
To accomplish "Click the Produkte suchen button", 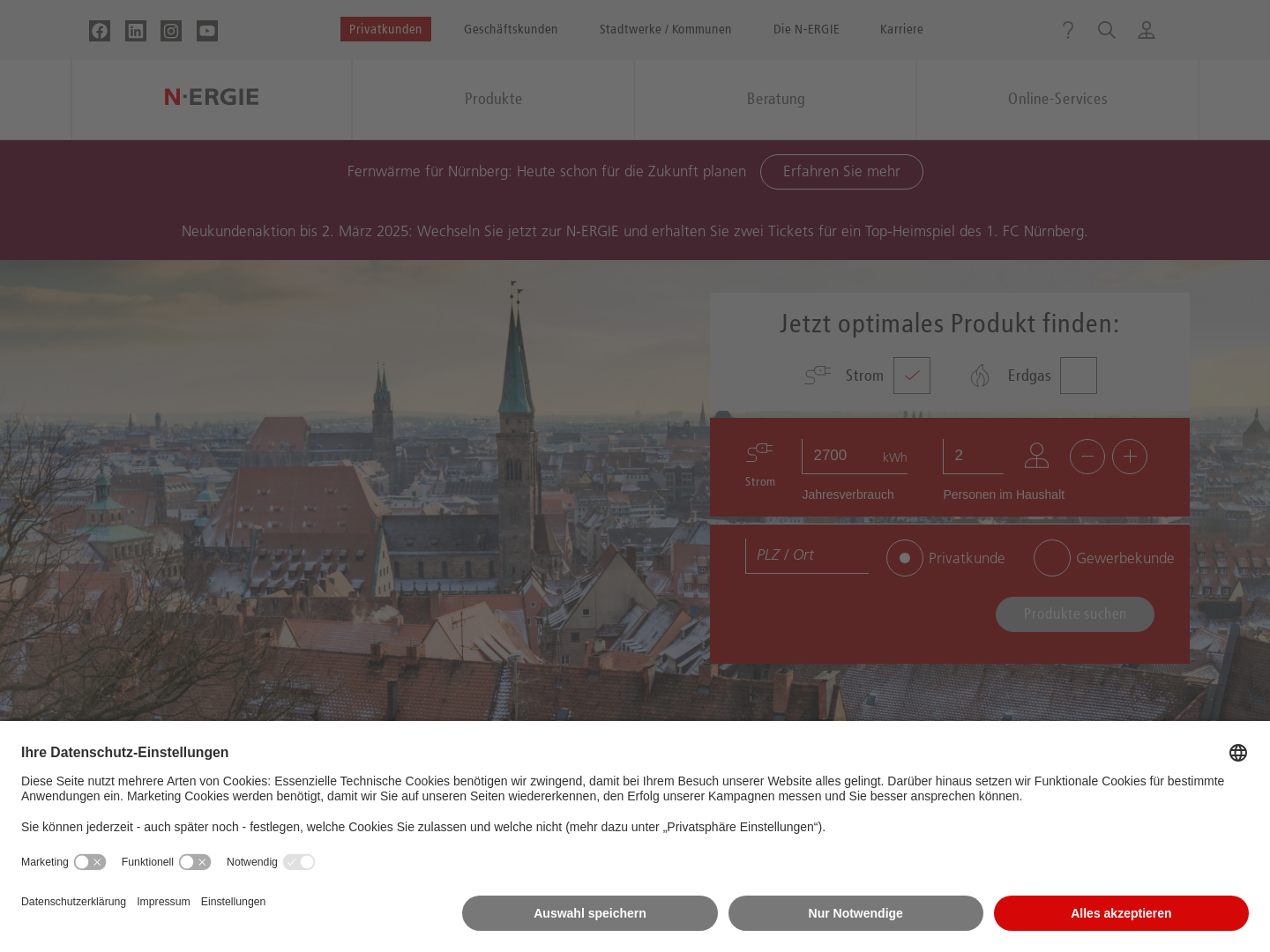I will [x=1075, y=614].
